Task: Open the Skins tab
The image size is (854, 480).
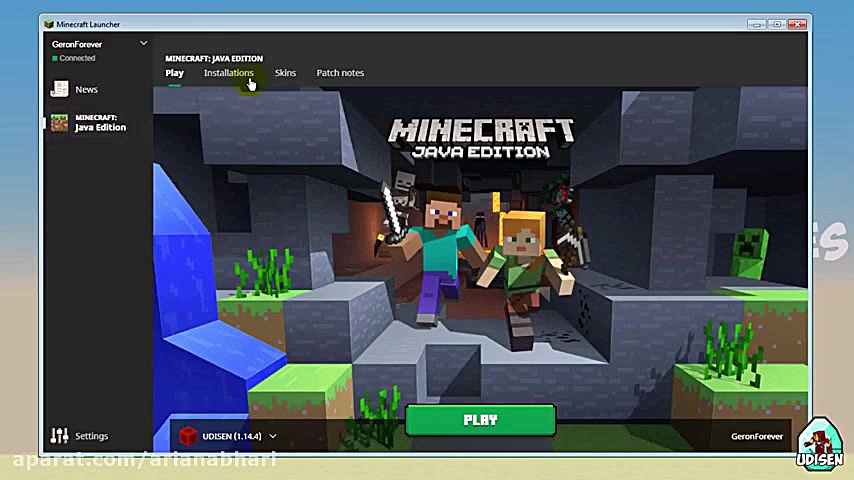Action: tap(285, 73)
